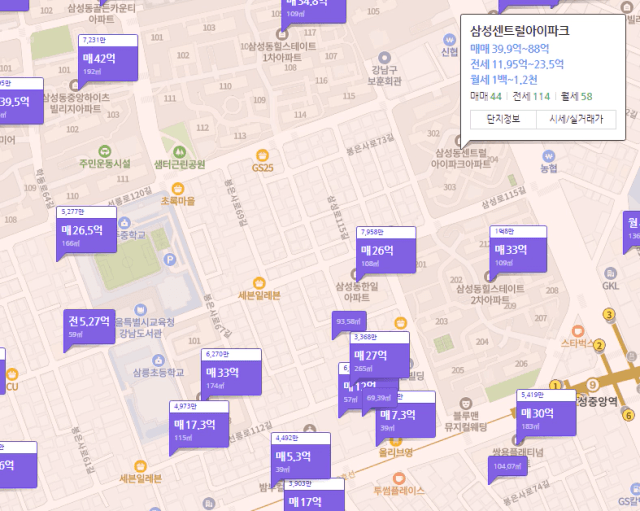Click the 강남도서관 library icon
Viewport: 640px width, 511px height.
click(140, 310)
